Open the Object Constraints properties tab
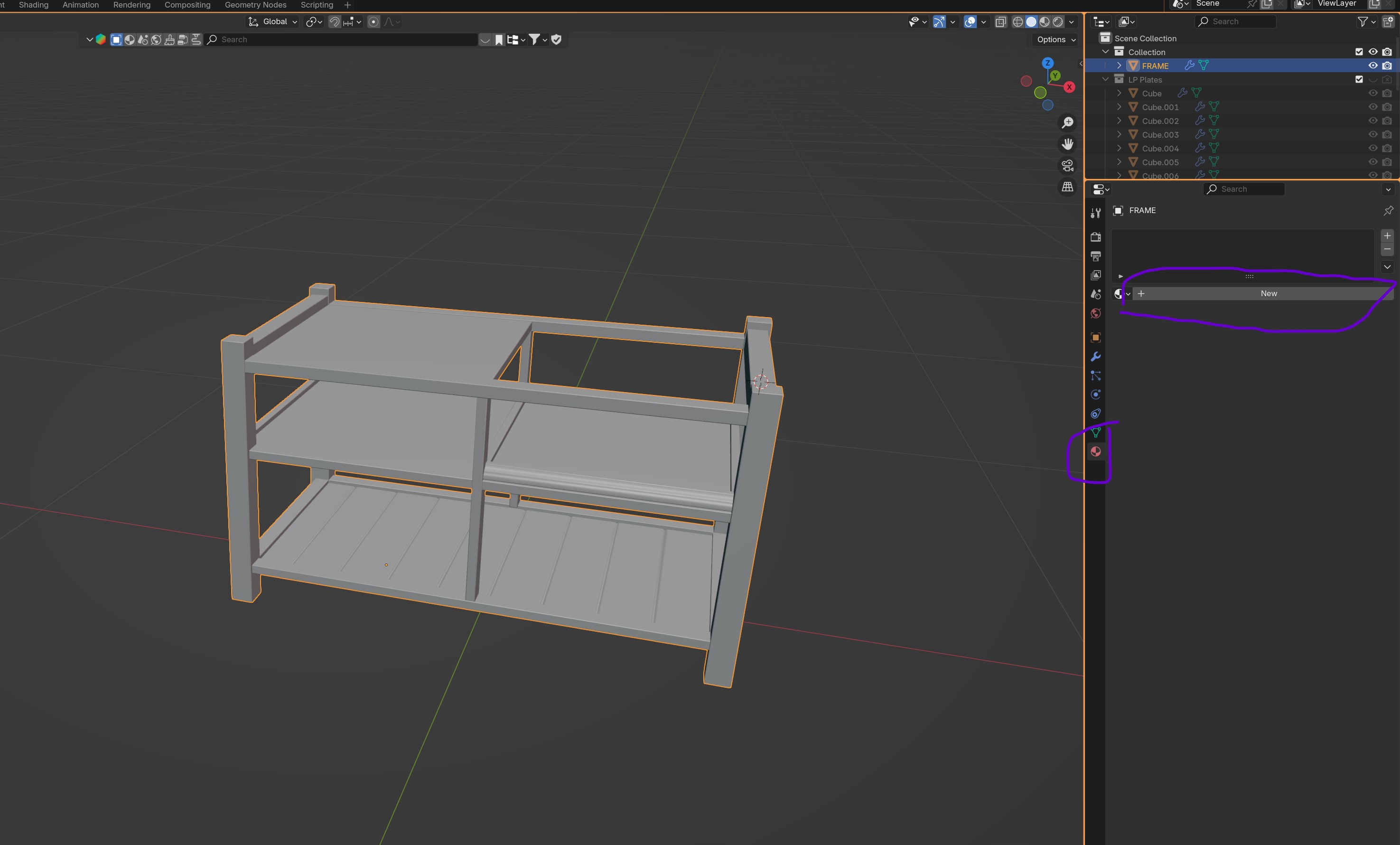The height and width of the screenshot is (845, 1400). coord(1095,413)
